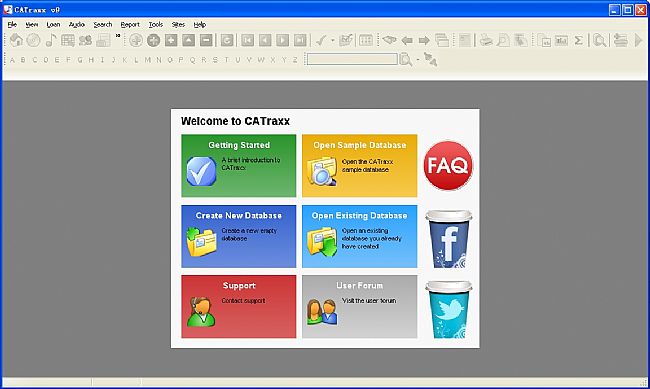Click the Create New Database tile
Viewport: 650px width, 389px height.
239,236
